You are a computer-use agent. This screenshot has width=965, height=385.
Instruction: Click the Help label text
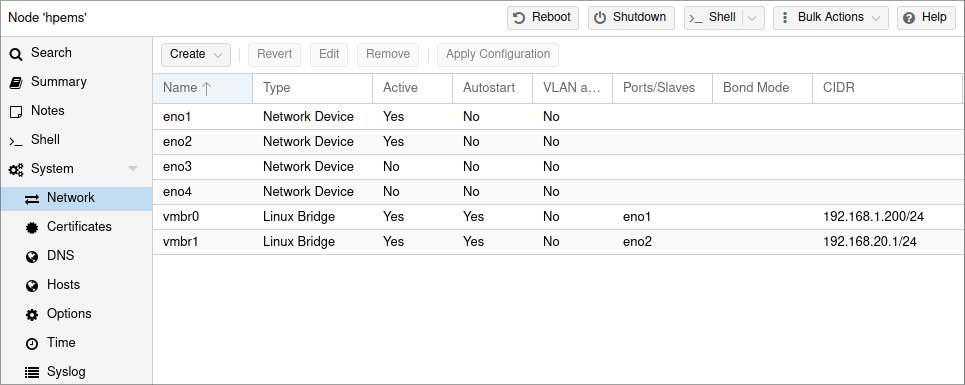click(x=934, y=17)
